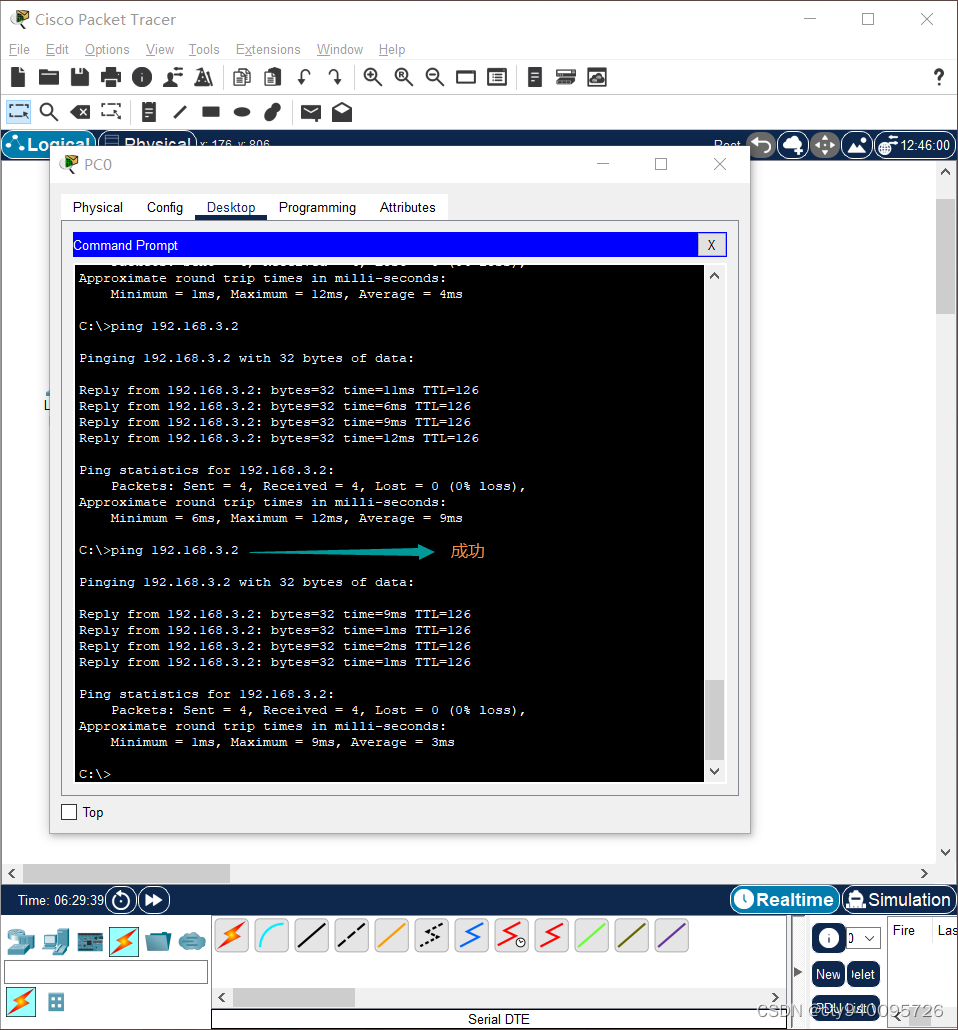Pick the Inspect magnifier tool

(x=49, y=112)
